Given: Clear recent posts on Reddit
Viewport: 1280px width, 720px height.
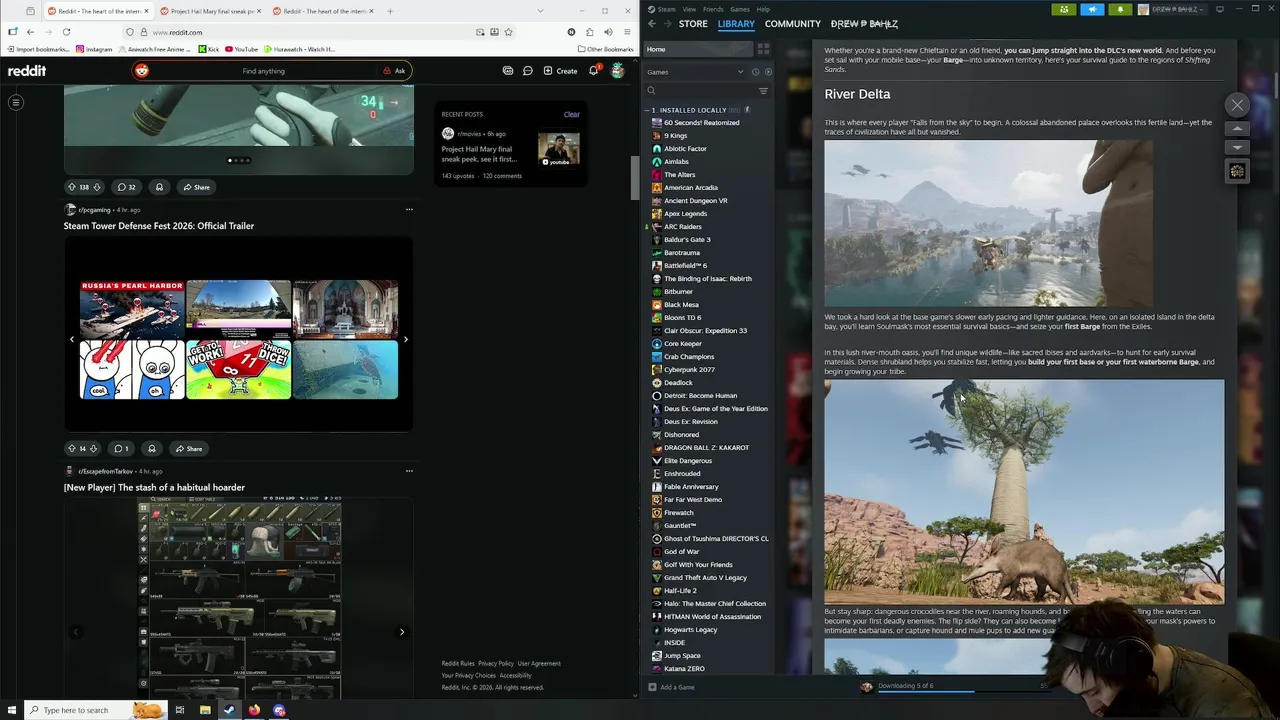Looking at the screenshot, I should [x=571, y=114].
